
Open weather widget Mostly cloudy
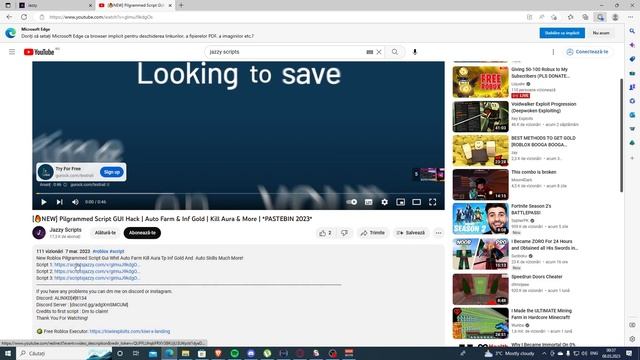coord(509,353)
